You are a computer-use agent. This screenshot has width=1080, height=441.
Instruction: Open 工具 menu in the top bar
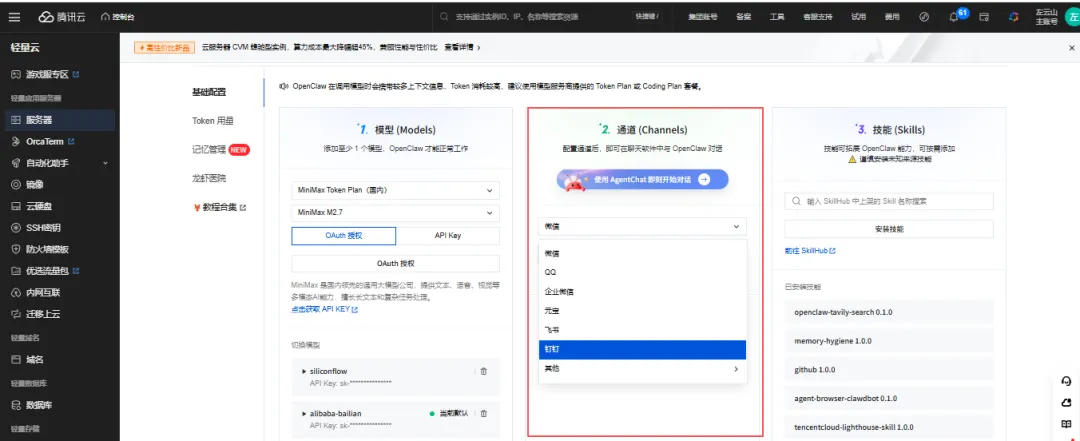coord(777,17)
